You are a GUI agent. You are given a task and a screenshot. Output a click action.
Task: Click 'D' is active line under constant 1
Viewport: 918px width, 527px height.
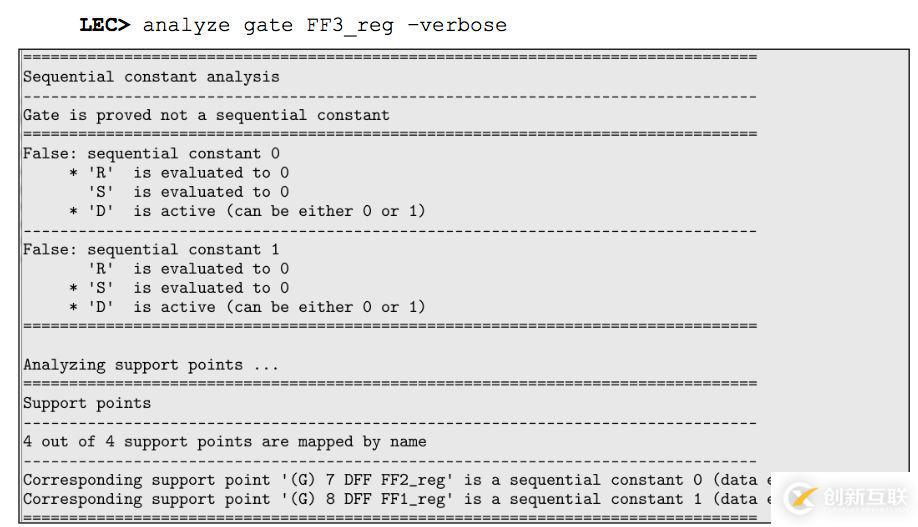256,307
